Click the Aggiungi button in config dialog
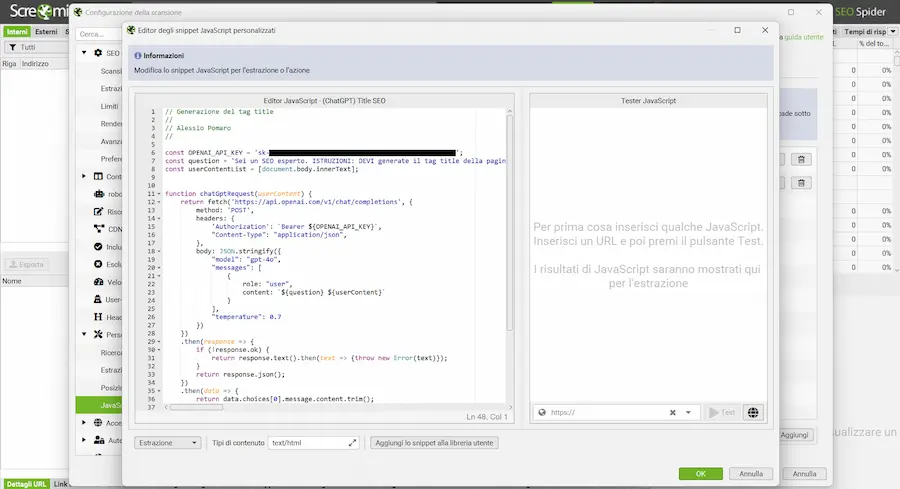 (x=794, y=434)
